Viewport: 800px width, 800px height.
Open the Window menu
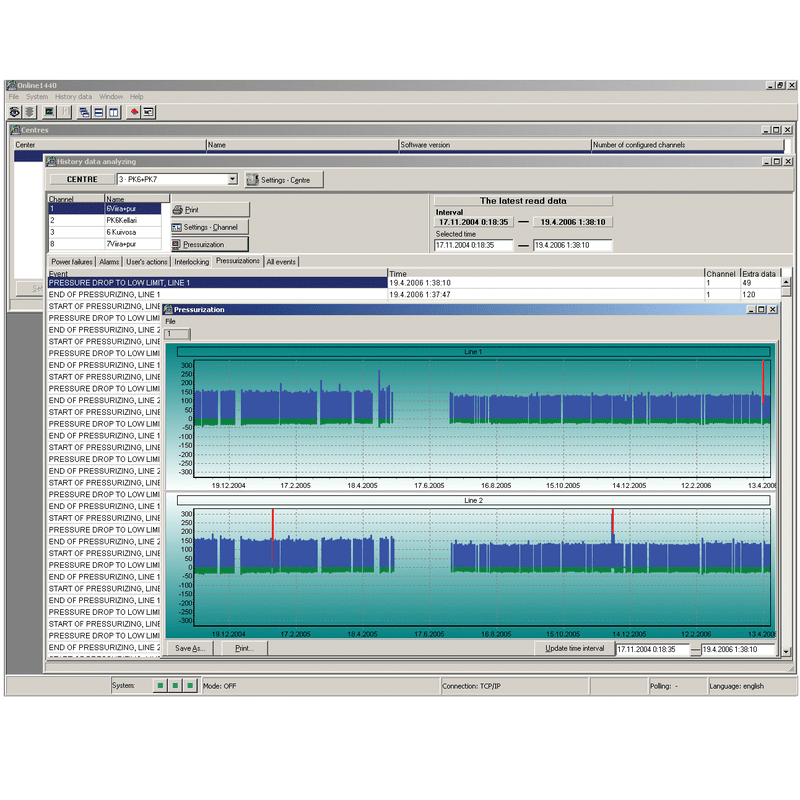111,96
